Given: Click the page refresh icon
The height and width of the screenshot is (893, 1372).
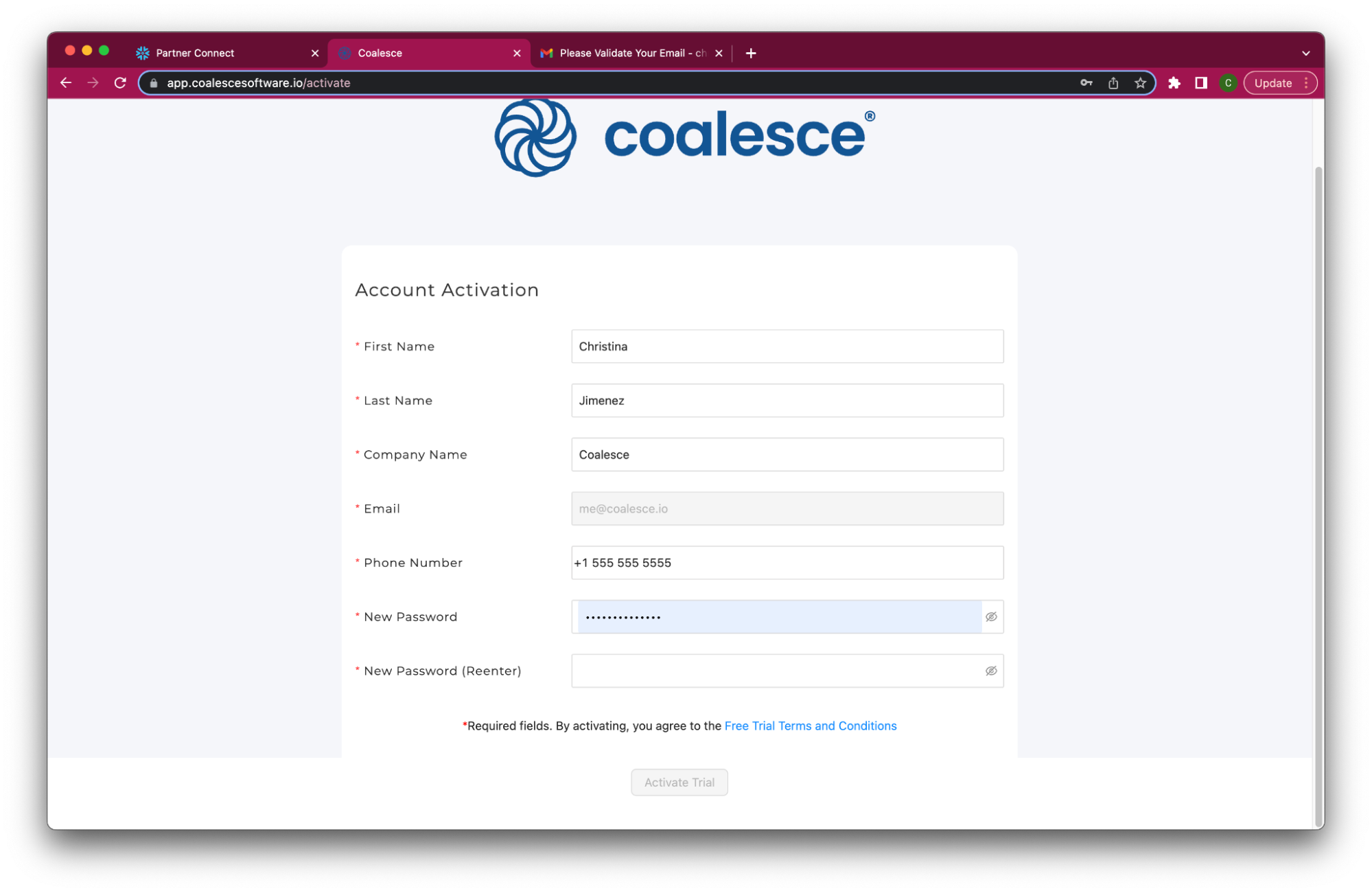Looking at the screenshot, I should pyautogui.click(x=119, y=82).
